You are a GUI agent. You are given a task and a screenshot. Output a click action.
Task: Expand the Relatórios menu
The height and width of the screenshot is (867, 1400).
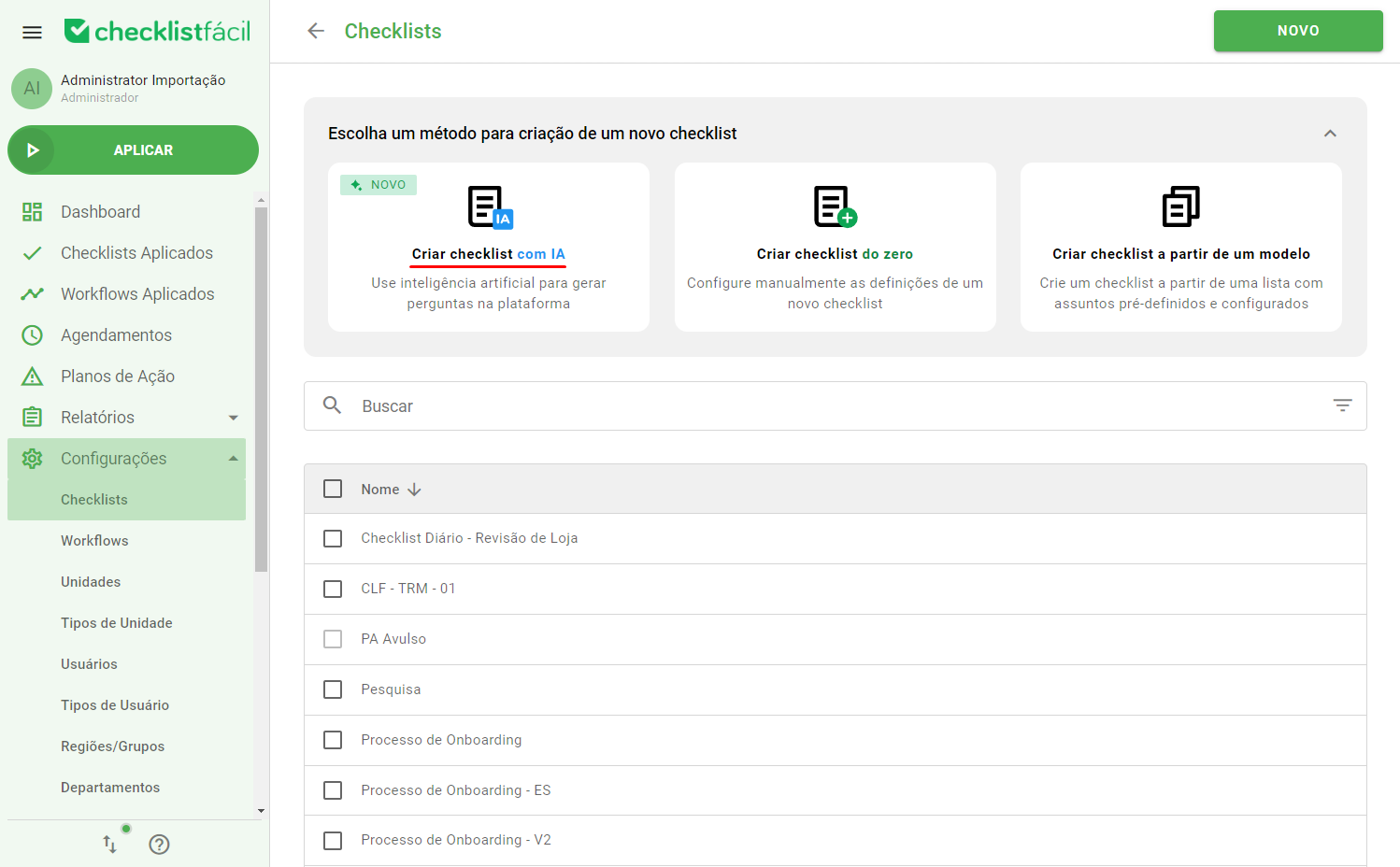[x=233, y=417]
